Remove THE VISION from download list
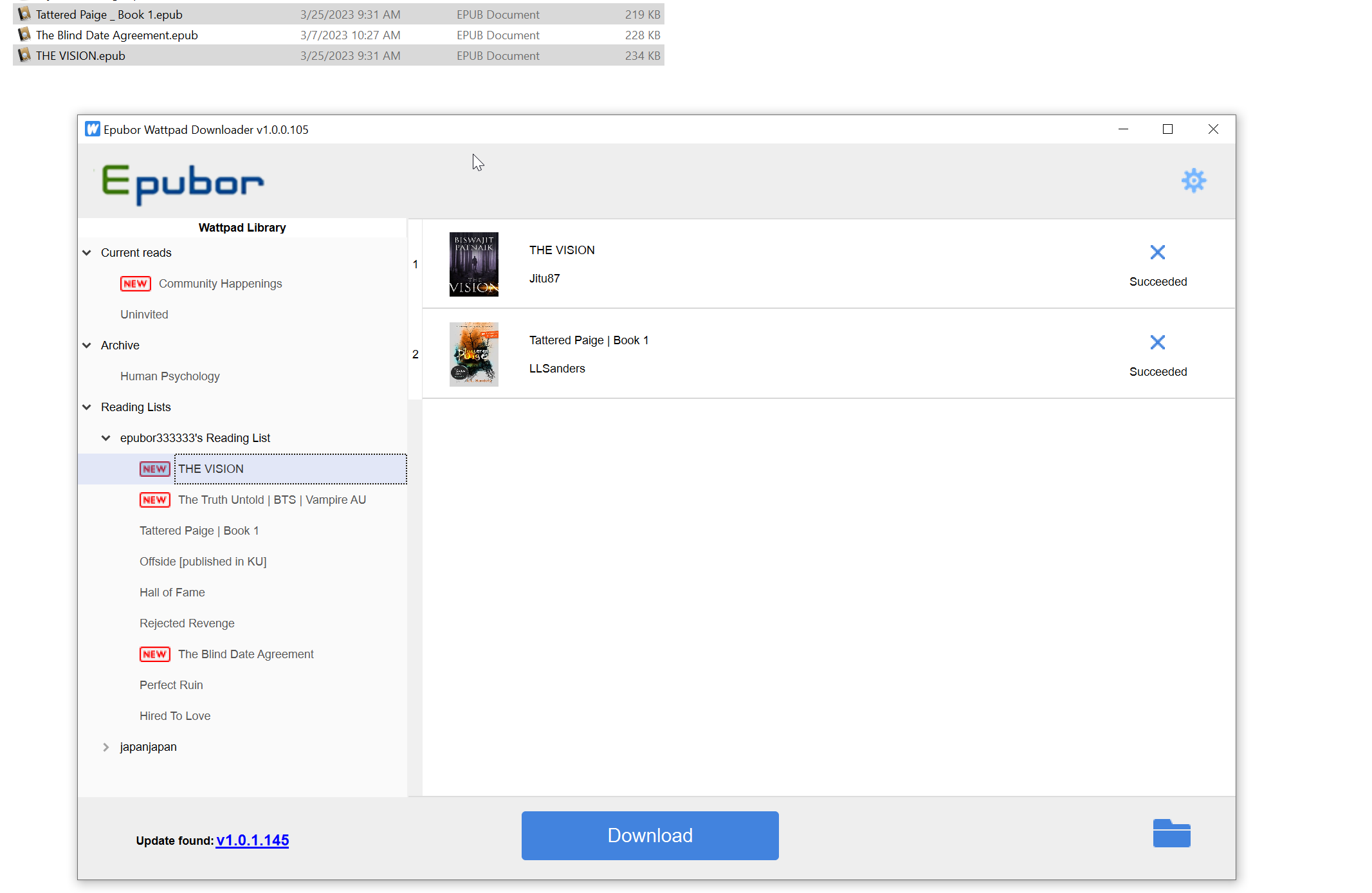This screenshot has height=893, width=1372. (x=1157, y=252)
